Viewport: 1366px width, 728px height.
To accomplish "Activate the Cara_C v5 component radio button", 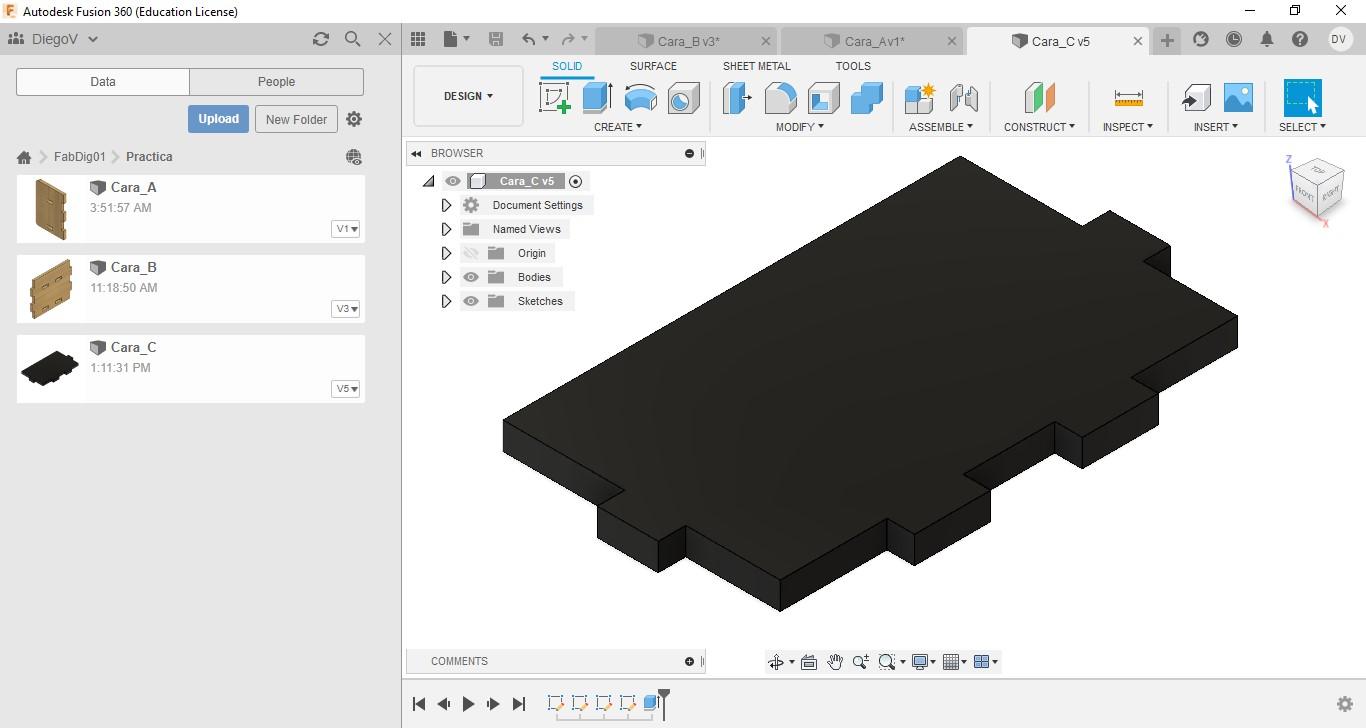I will pos(575,181).
